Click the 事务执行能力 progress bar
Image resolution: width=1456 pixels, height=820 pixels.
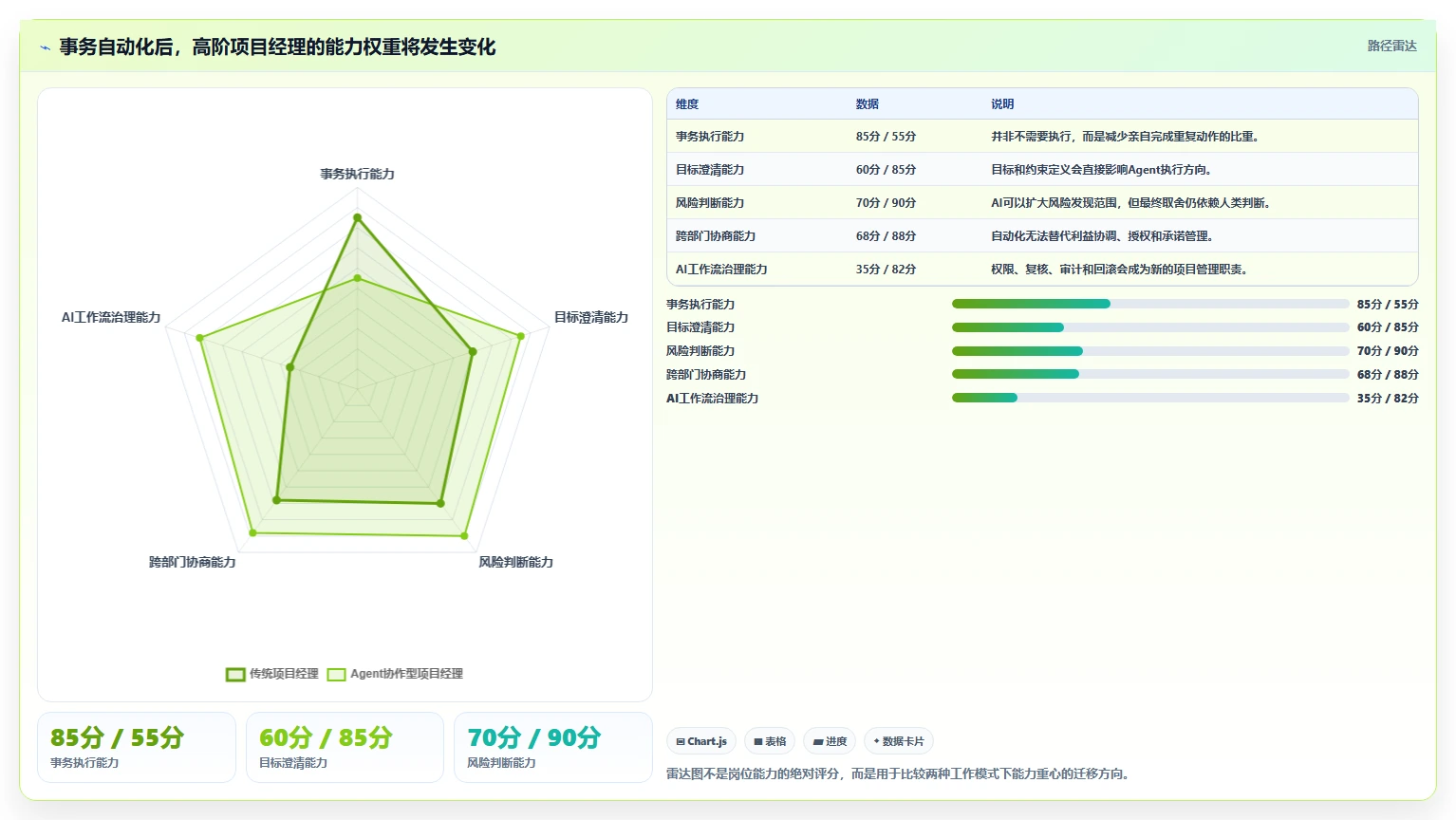coord(1150,304)
